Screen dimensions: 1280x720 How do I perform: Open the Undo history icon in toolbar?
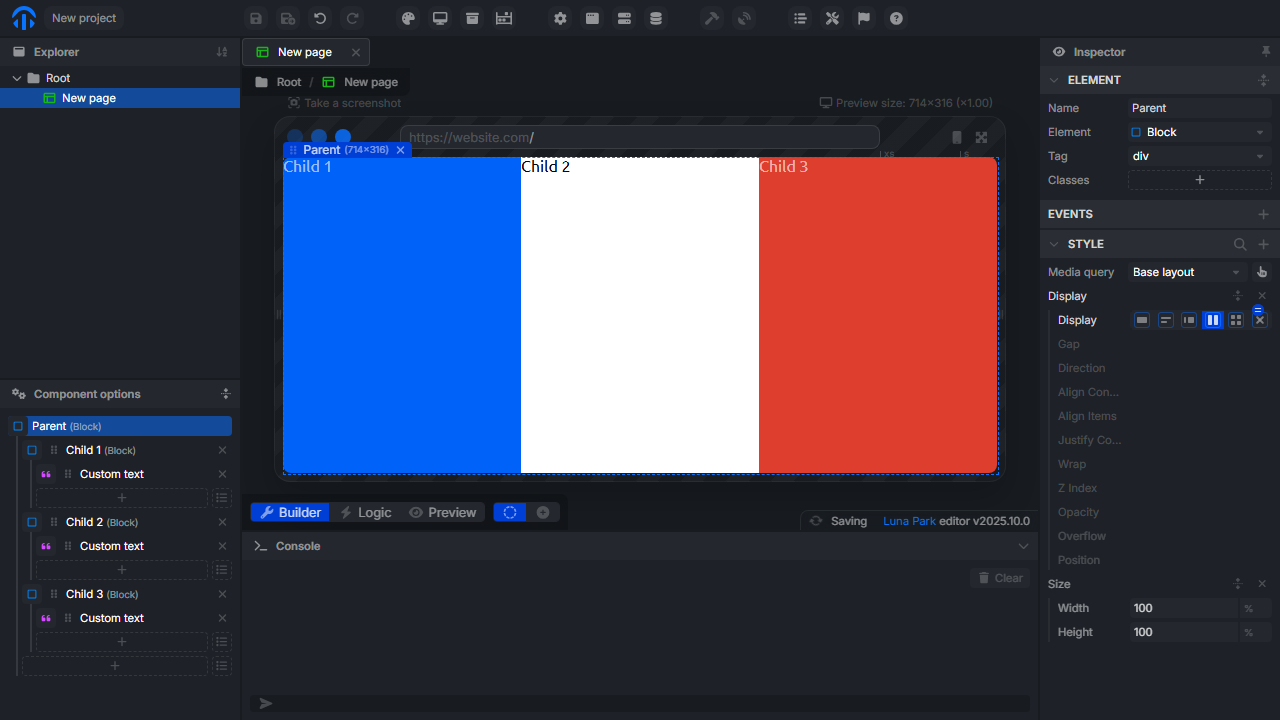coord(319,18)
